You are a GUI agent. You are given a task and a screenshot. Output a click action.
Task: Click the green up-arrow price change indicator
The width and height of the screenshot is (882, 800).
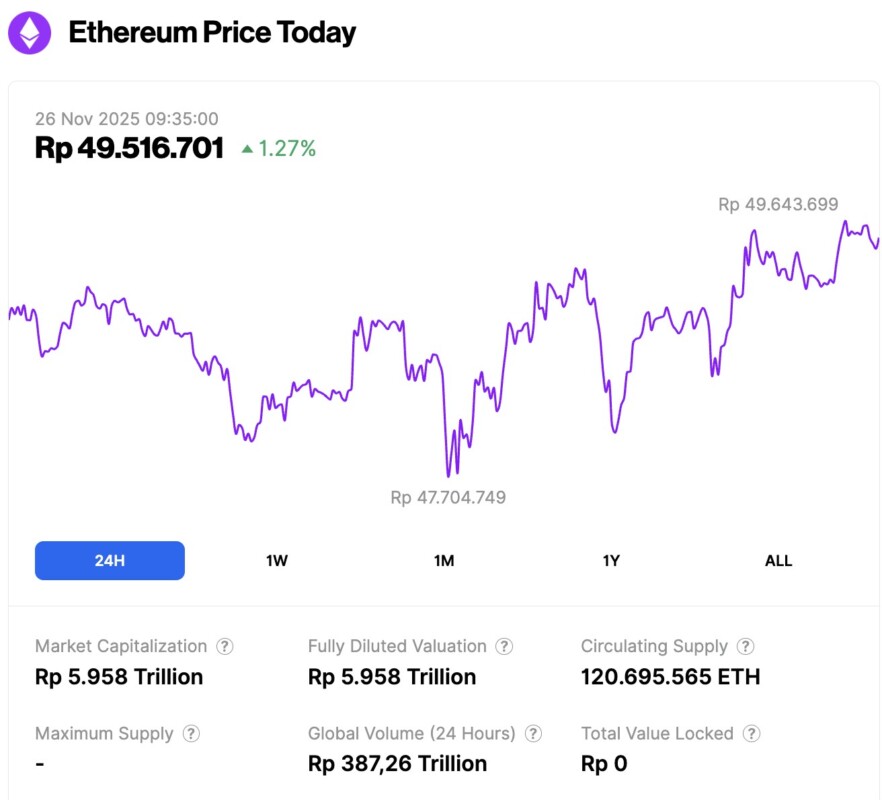pos(247,149)
